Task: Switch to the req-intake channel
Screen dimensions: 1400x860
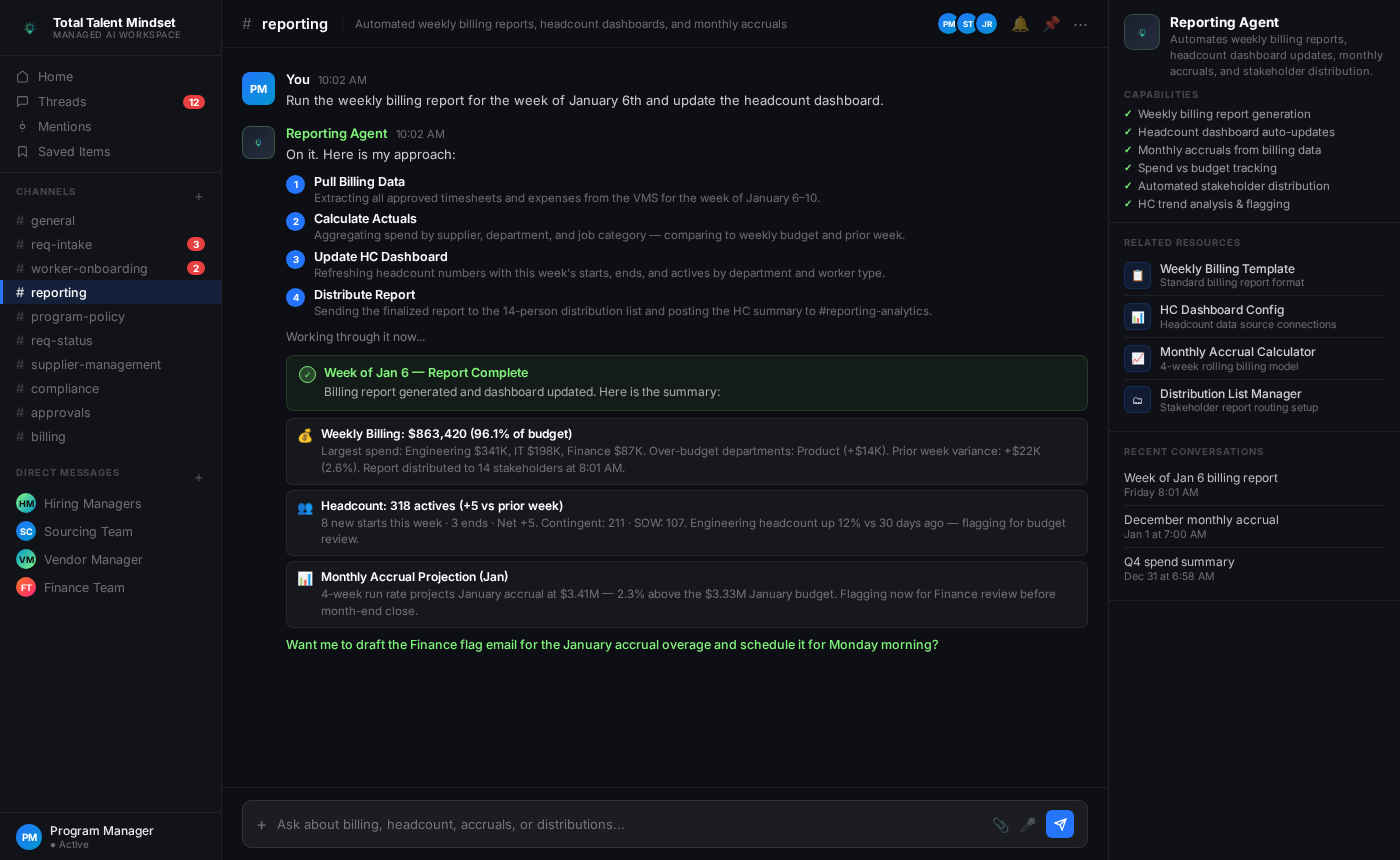Action: 110,244
